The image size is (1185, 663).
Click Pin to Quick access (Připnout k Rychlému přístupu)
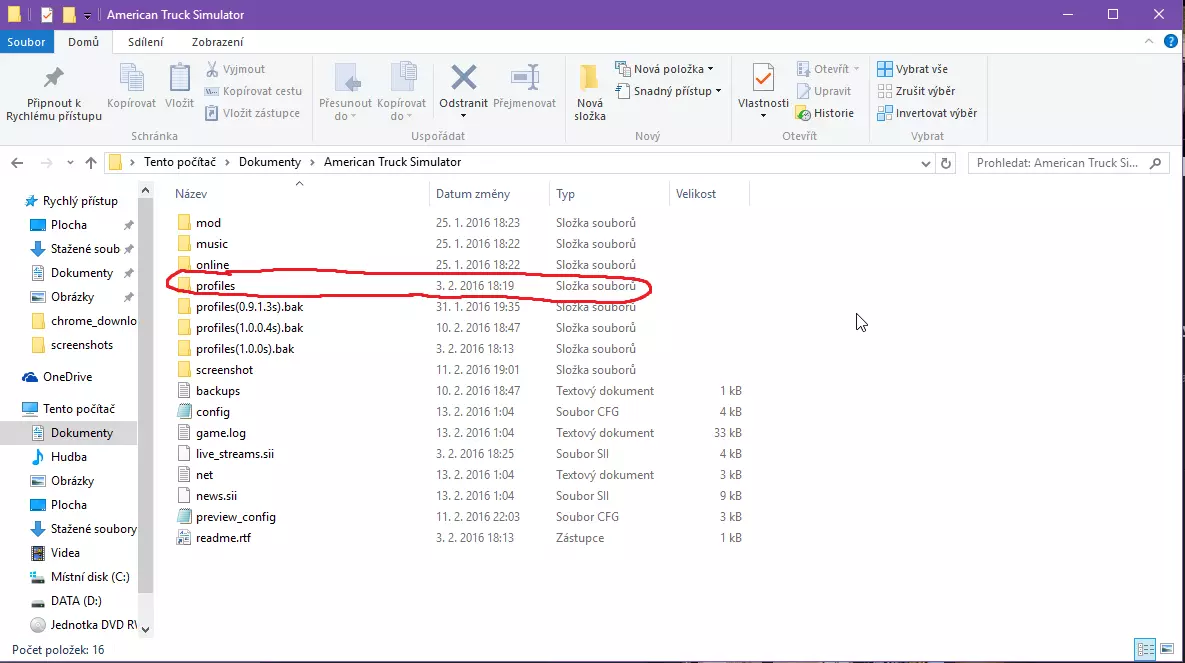(x=54, y=93)
